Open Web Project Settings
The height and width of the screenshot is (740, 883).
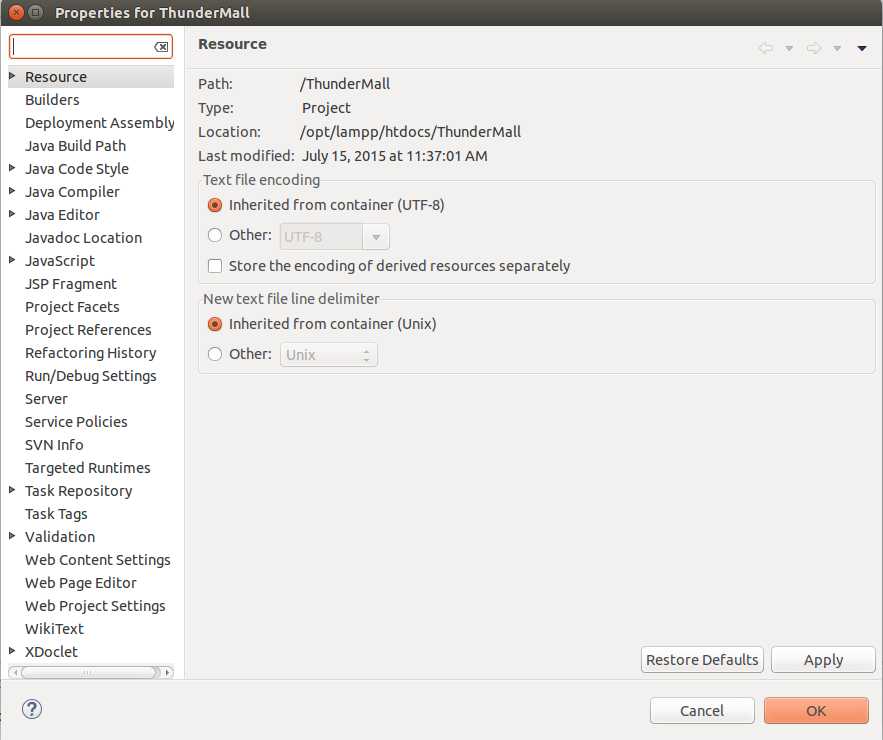click(95, 606)
